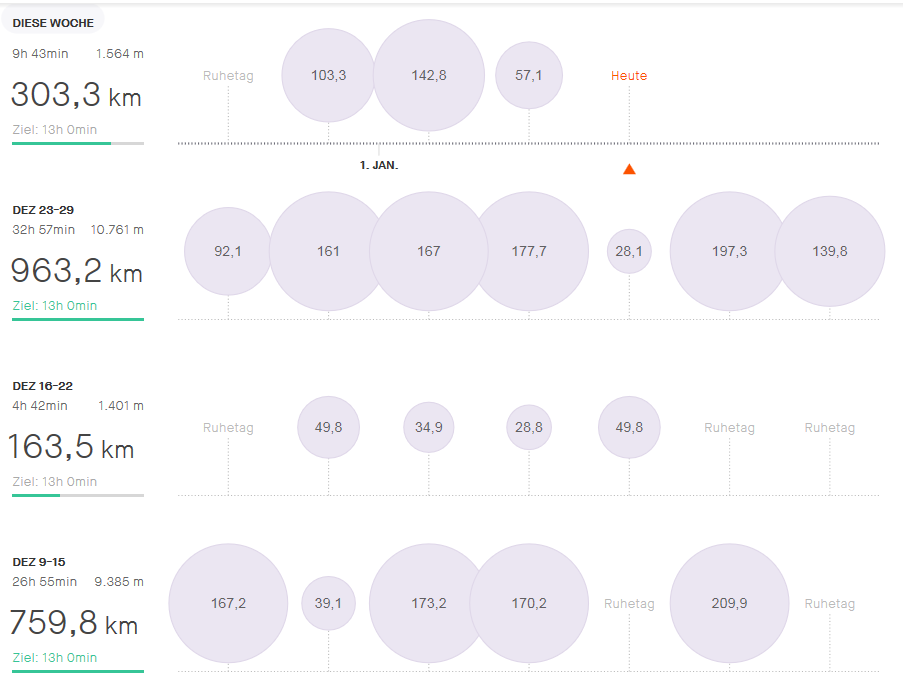921x697 pixels.
Task: Select the 39,1 km activity bubble
Action: (x=328, y=603)
